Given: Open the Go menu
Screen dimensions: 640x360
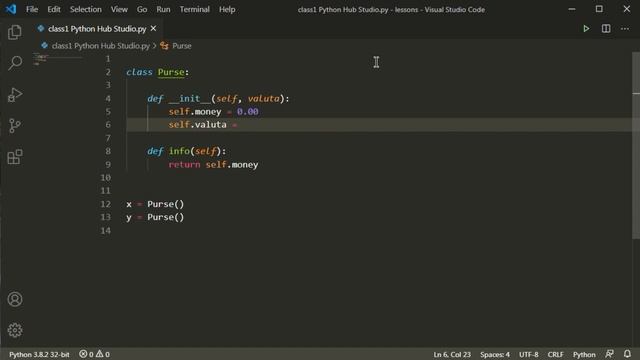Looking at the screenshot, I should [x=142, y=9].
